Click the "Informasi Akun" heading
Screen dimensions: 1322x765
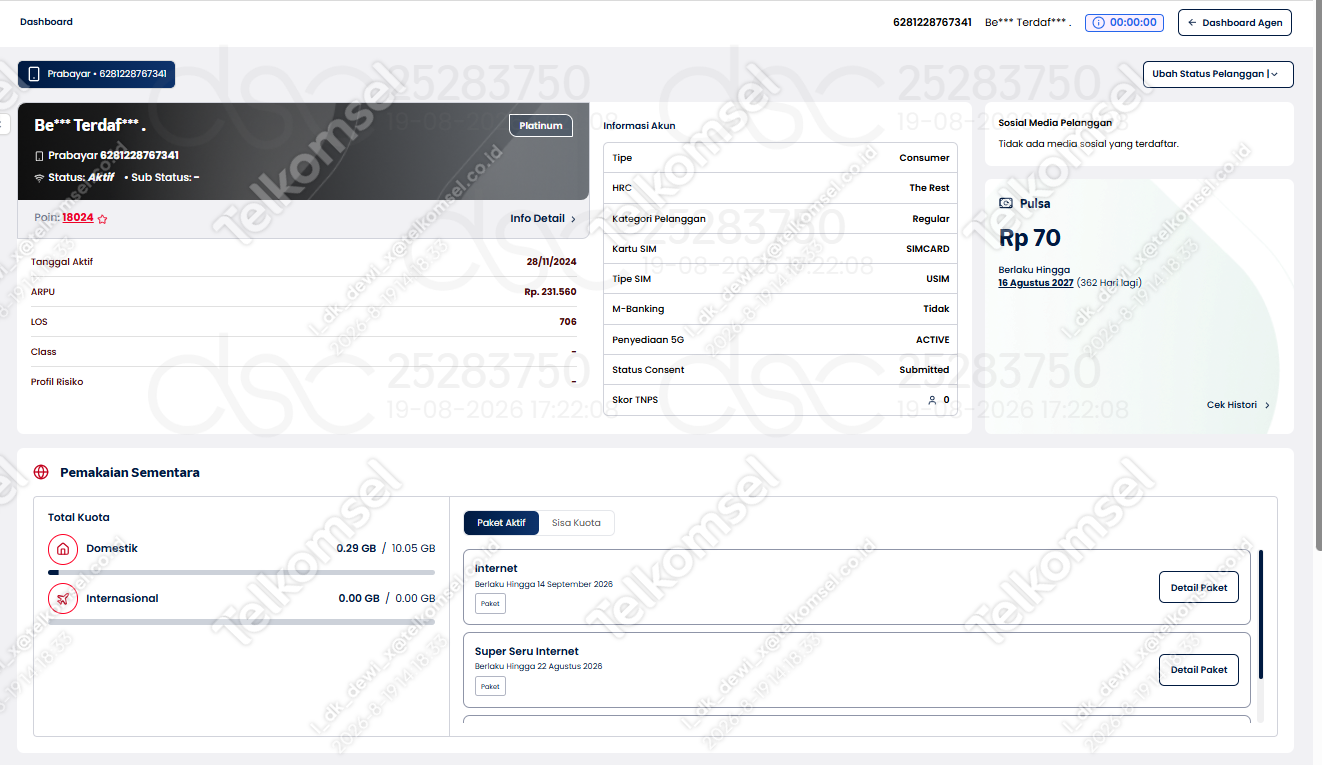[639, 126]
